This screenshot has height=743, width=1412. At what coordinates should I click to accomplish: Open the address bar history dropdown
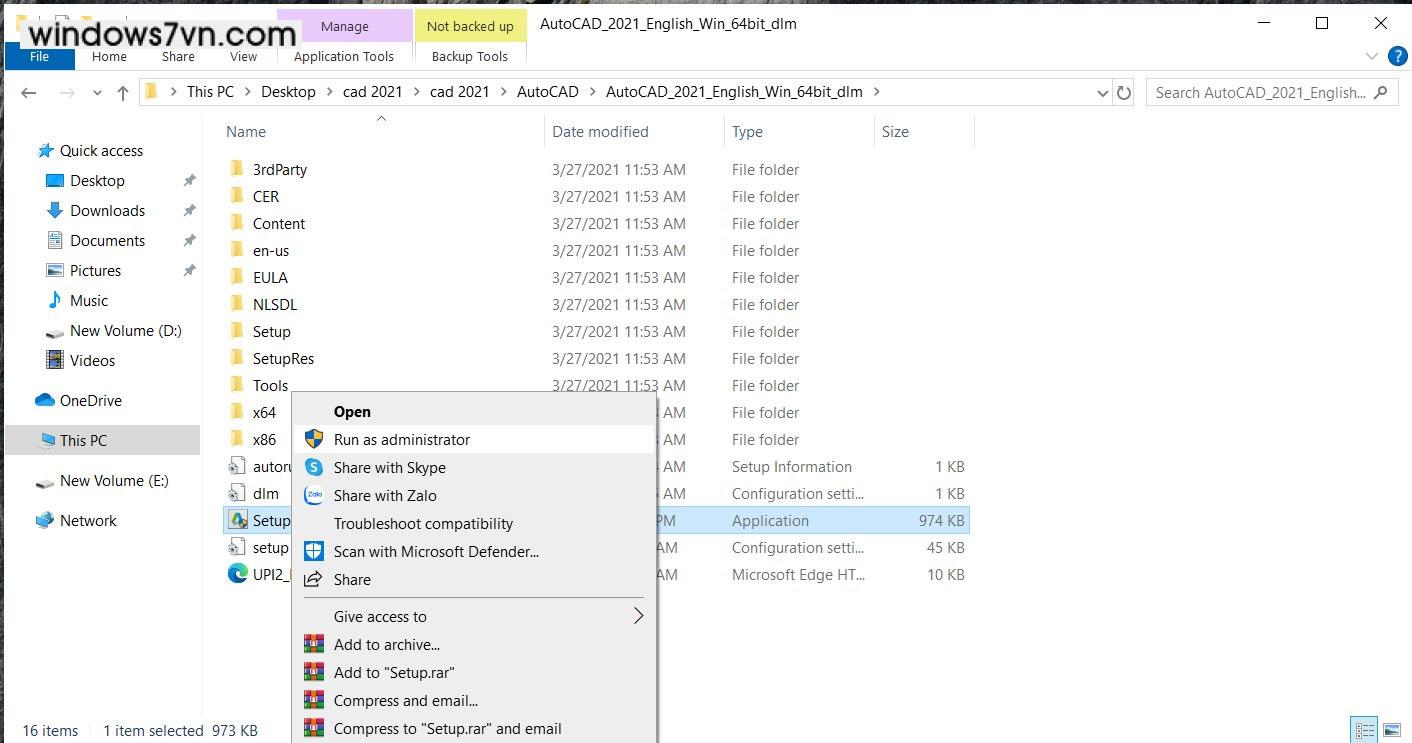(1102, 92)
